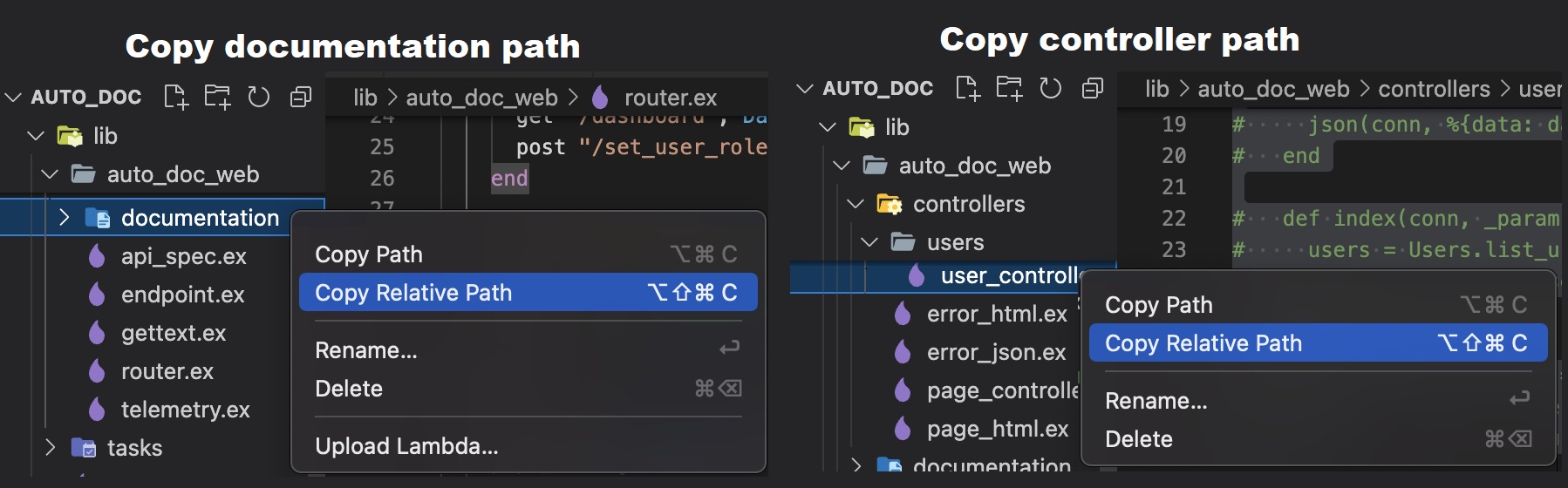Click 'users = Users.list_u' text on line 23

click(1433, 250)
